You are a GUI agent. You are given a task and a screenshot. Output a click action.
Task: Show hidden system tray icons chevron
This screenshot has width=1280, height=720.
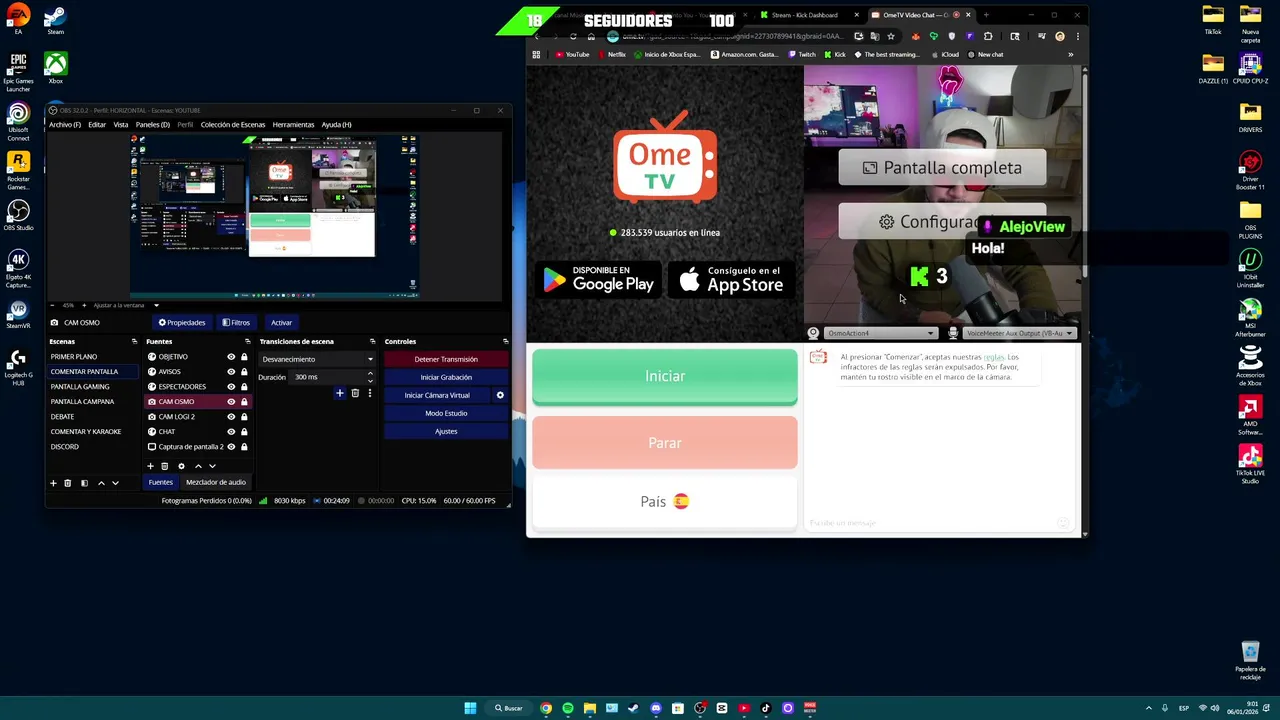click(1148, 708)
